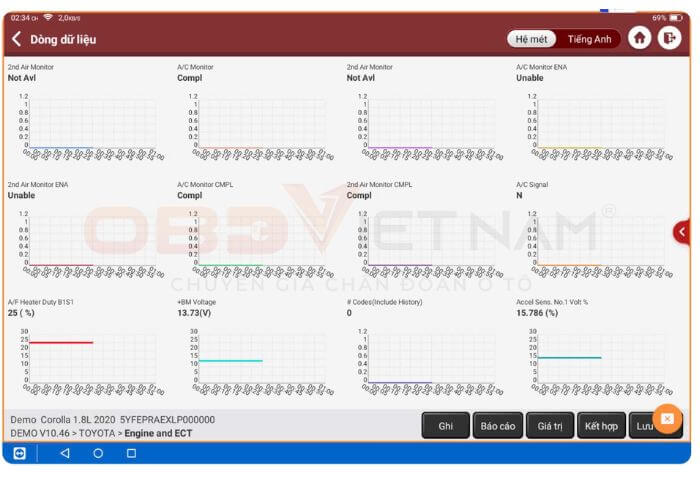Go back using the left arrow
The image size is (700, 480).
coord(17,39)
